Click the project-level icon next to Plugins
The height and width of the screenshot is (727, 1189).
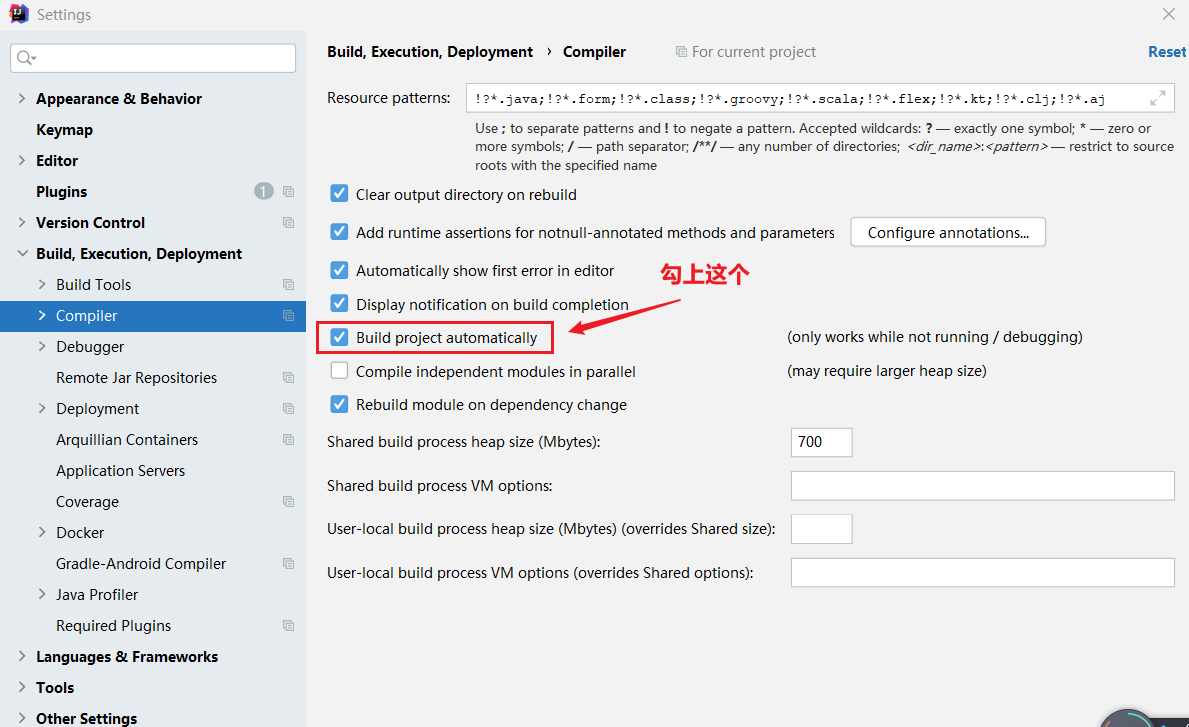[288, 192]
